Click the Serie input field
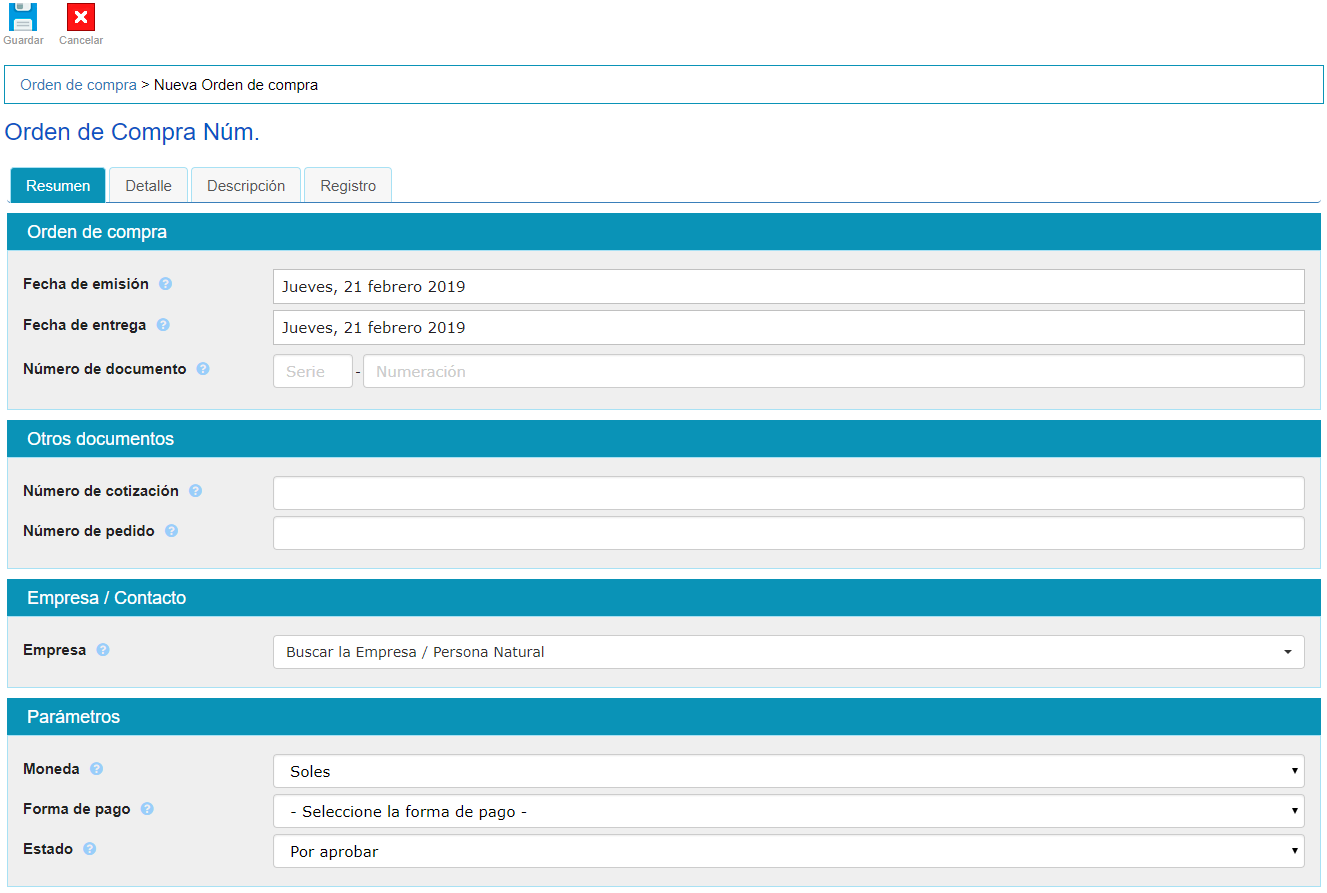Image resolution: width=1327 pixels, height=893 pixels. pos(312,371)
